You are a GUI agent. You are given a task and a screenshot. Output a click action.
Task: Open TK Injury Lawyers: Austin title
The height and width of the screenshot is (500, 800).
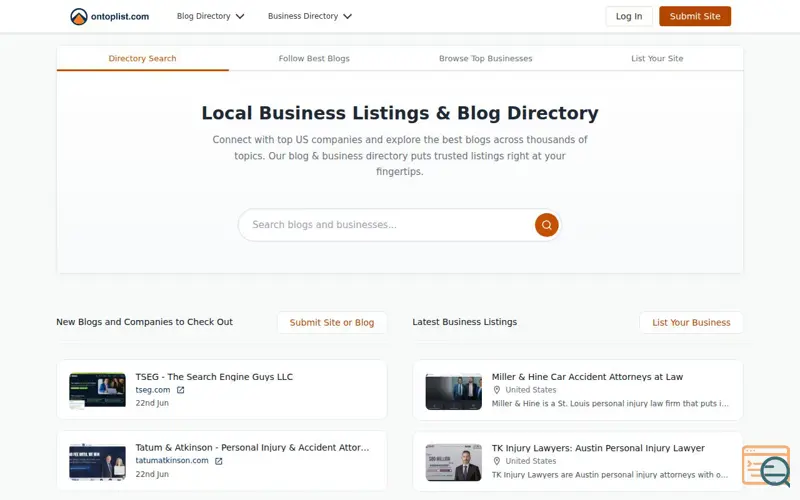tap(598, 448)
